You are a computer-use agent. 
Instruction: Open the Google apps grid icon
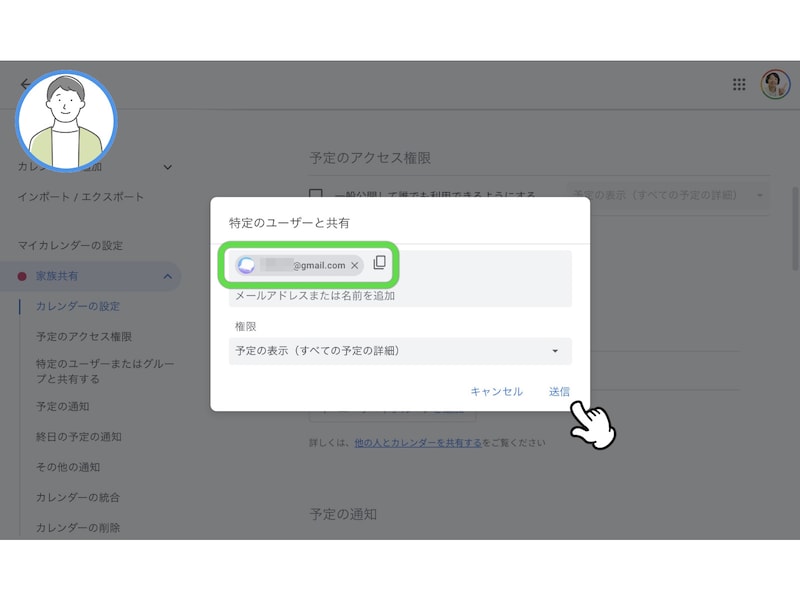[739, 84]
